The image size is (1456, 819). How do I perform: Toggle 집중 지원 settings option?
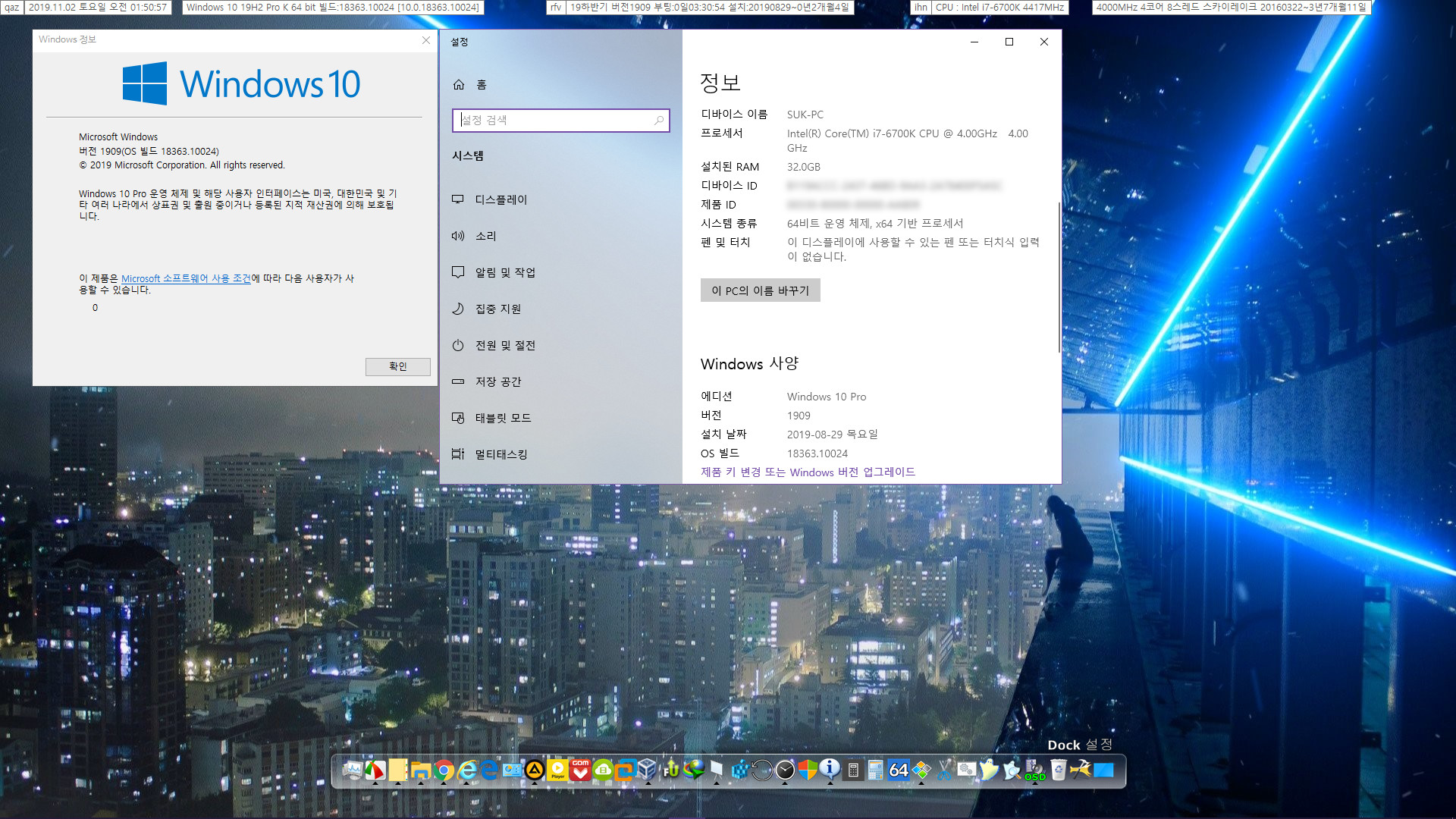coord(497,308)
